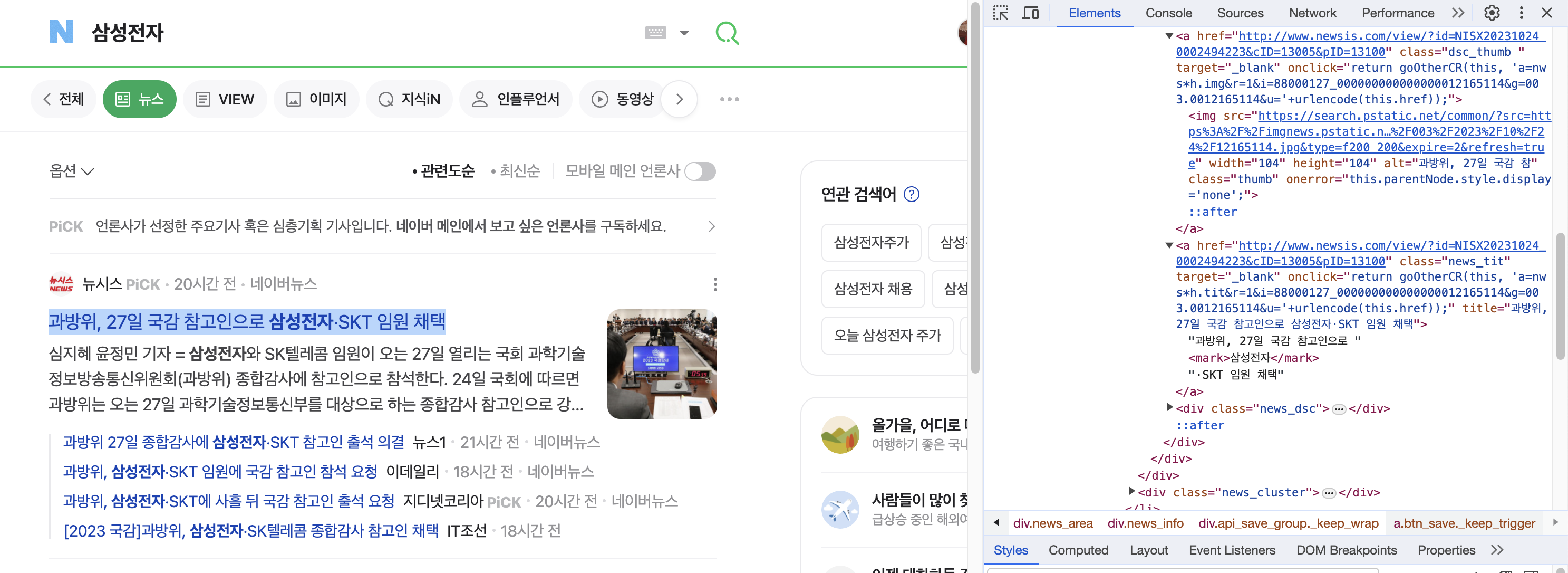Viewport: 1568px width, 573px height.
Task: Expand the 옵션 options dropdown
Action: (x=72, y=171)
